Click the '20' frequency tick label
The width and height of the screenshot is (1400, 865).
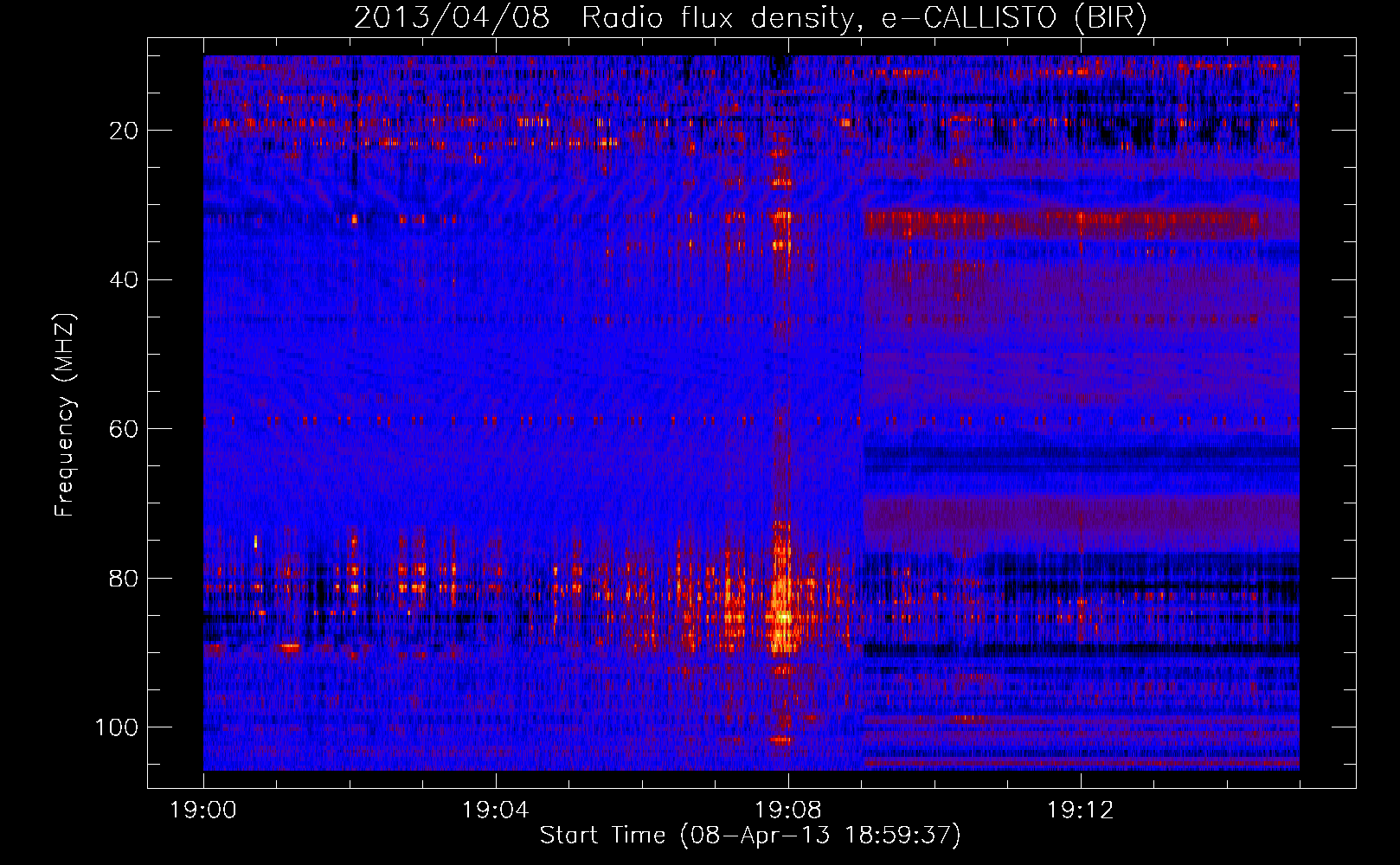pos(125,131)
